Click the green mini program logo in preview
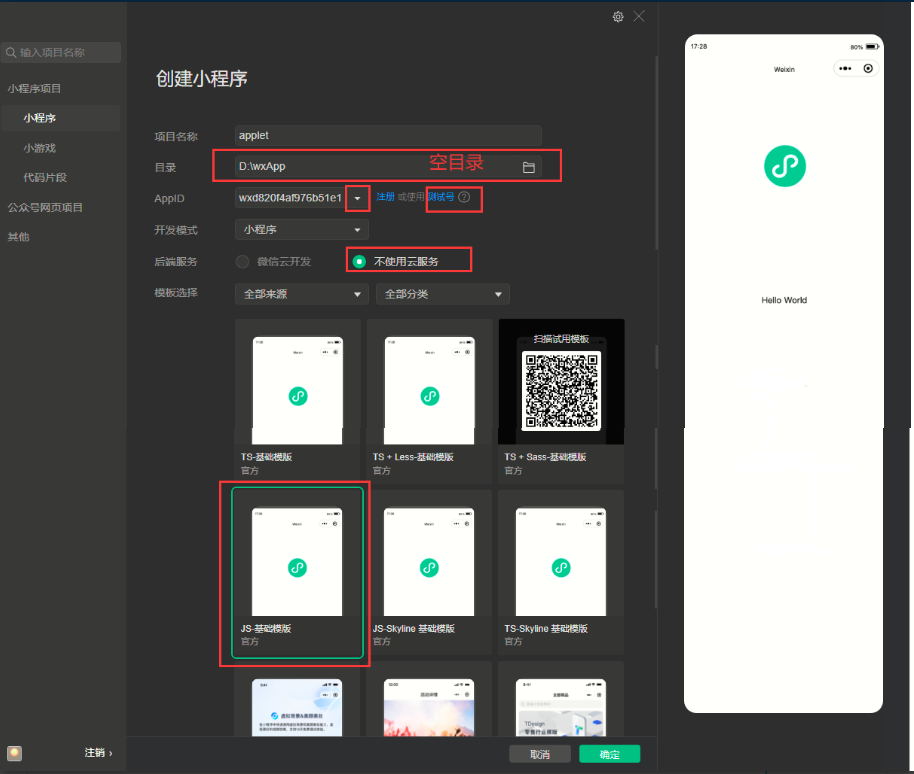914x774 pixels. click(785, 165)
